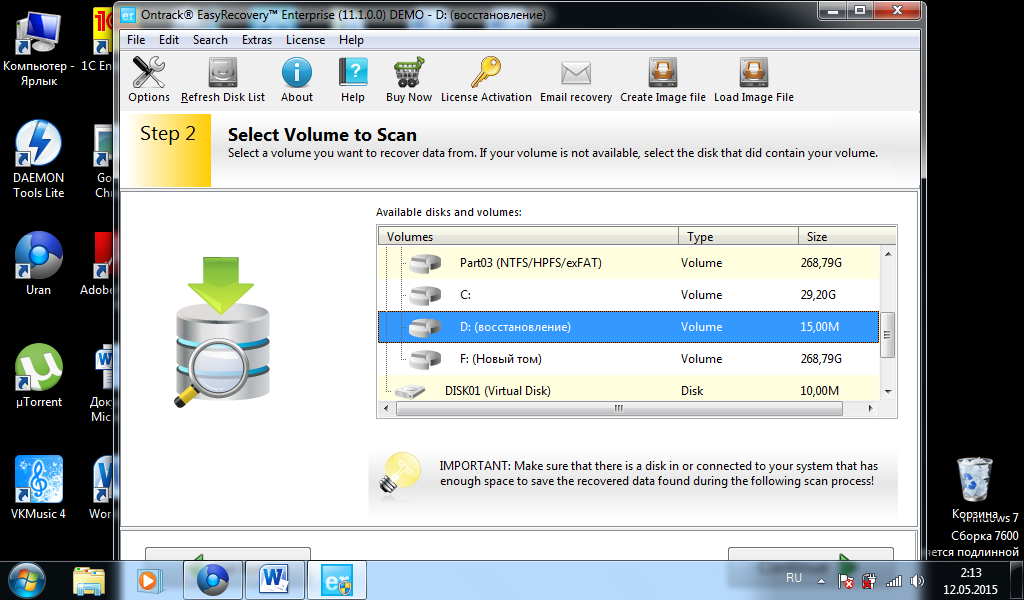Open the media player taskbar icon
Screen dimensions: 1024x600
149,580
